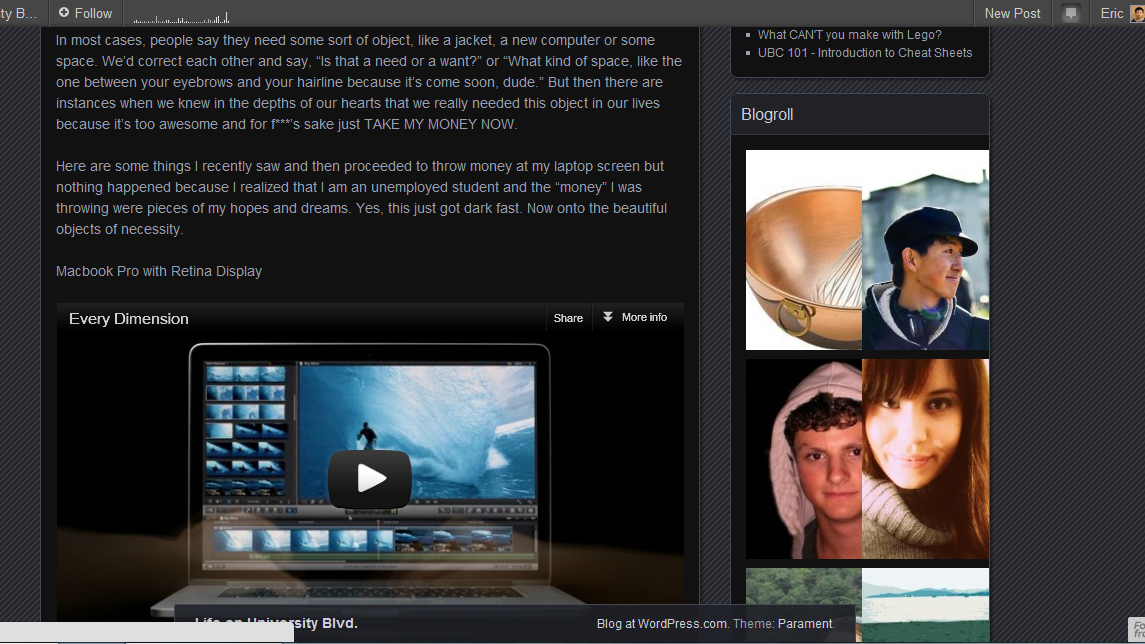Click the 'Every Dimension' video title
The height and width of the screenshot is (644, 1145).
[x=128, y=319]
